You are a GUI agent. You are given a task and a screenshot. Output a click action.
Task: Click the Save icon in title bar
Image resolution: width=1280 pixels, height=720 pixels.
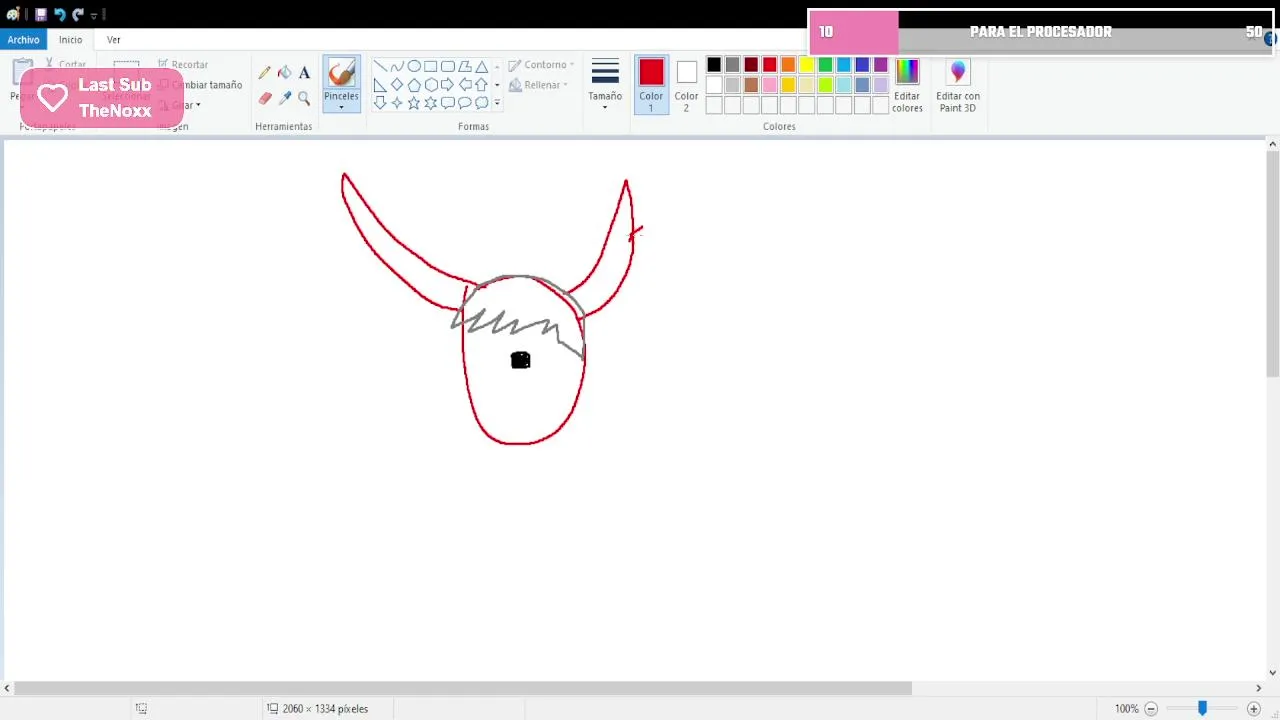(x=41, y=14)
